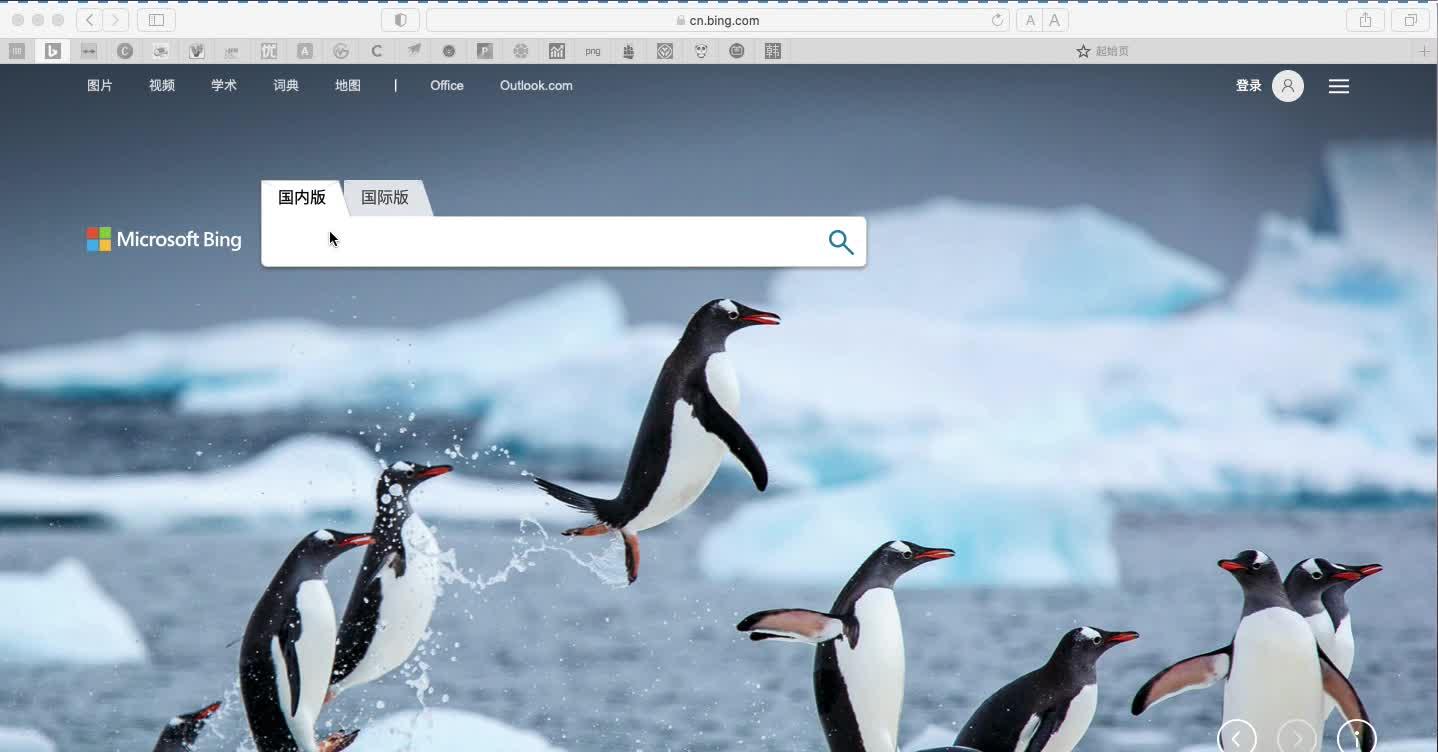This screenshot has width=1438, height=752.
Task: Open the hamburger menu icon
Action: coord(1339,87)
